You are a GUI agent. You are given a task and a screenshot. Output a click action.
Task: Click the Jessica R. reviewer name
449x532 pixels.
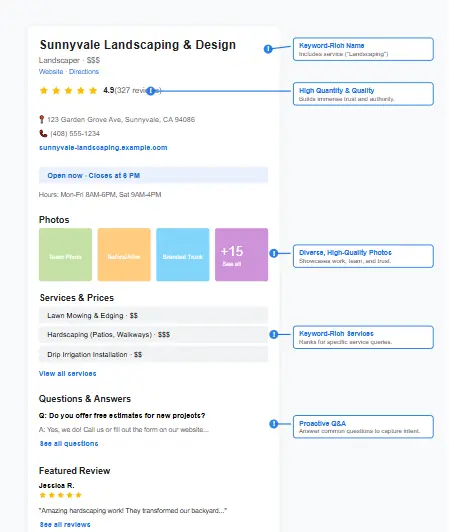coord(57,486)
